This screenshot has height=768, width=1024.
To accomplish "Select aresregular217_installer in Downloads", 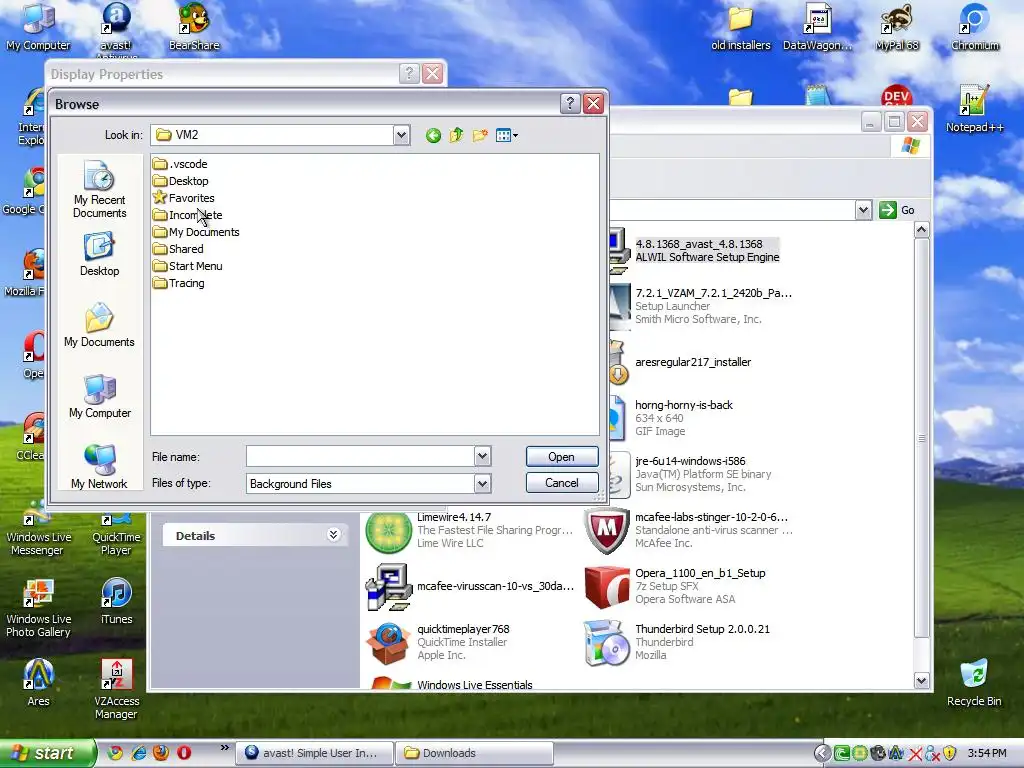I will click(680, 362).
